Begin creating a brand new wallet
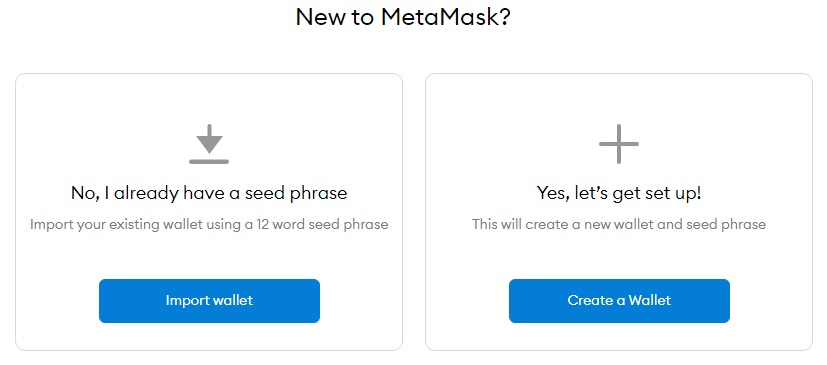 619,301
